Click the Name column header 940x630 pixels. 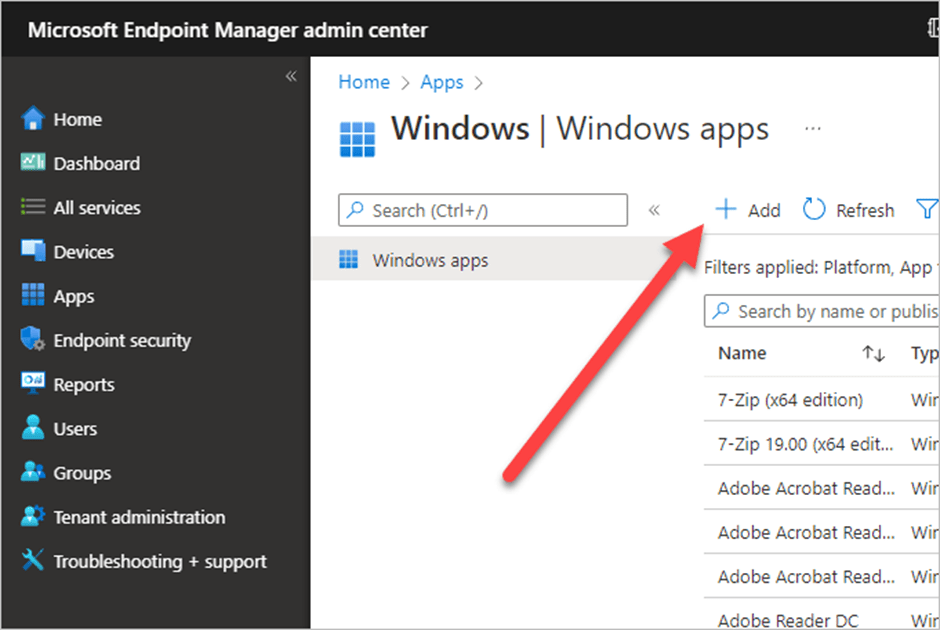pos(742,353)
